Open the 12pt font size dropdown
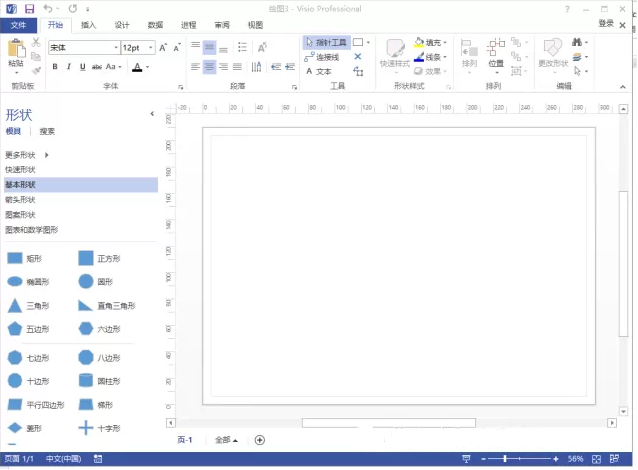Image resolution: width=638 pixels, height=470 pixels. [x=151, y=47]
